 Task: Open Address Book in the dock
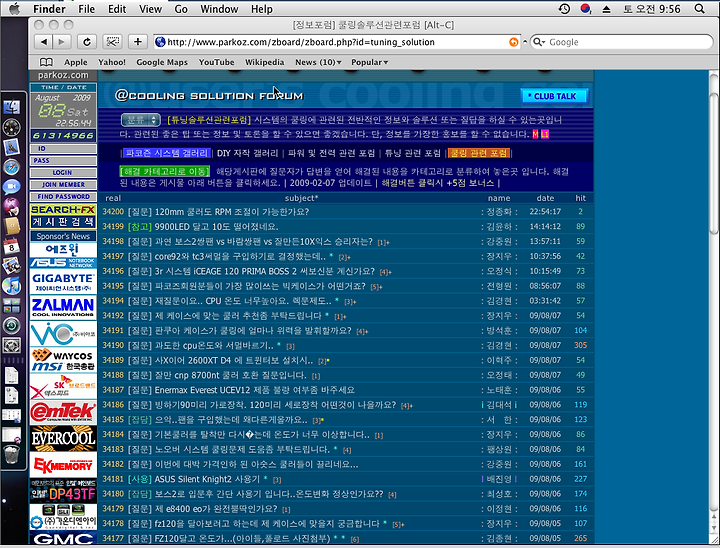[x=11, y=226]
